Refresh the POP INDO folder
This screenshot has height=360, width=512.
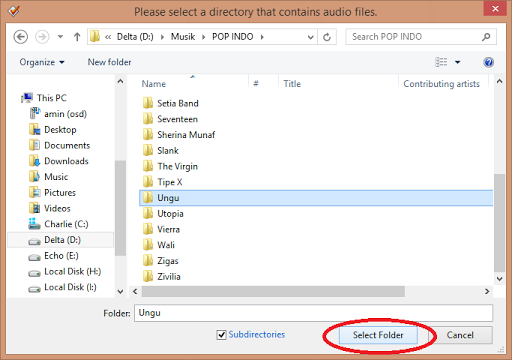click(x=327, y=37)
